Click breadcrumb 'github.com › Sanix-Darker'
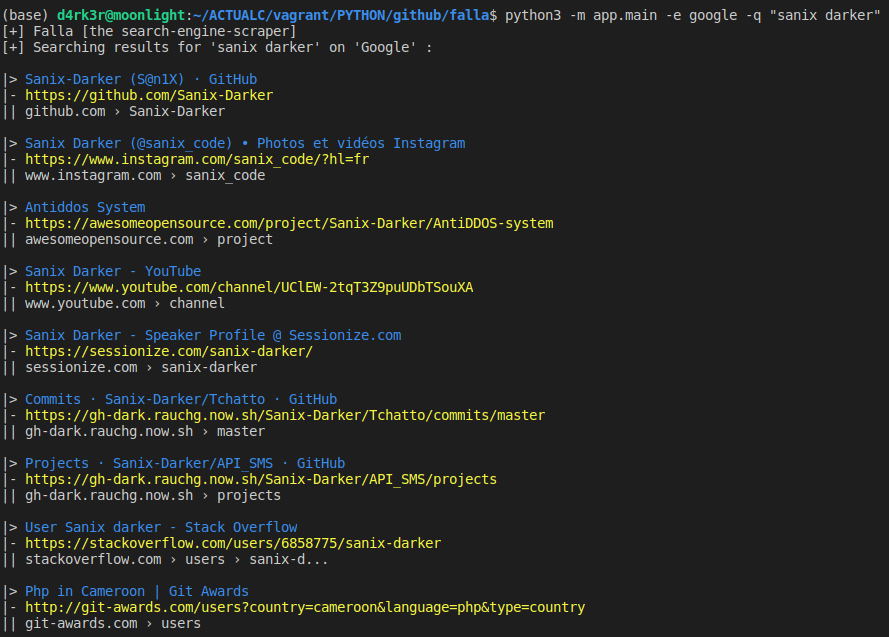The image size is (889, 637). [x=125, y=112]
